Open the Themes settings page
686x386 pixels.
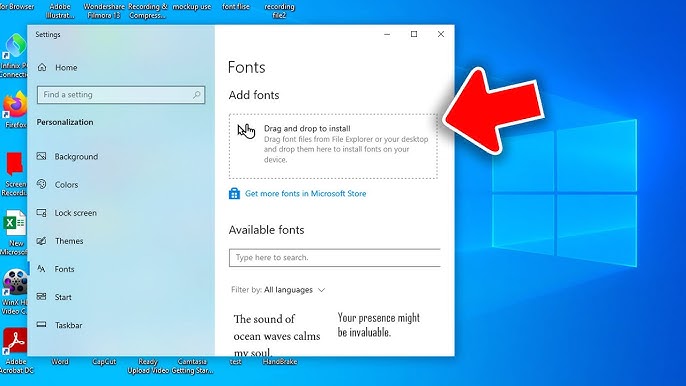[69, 241]
